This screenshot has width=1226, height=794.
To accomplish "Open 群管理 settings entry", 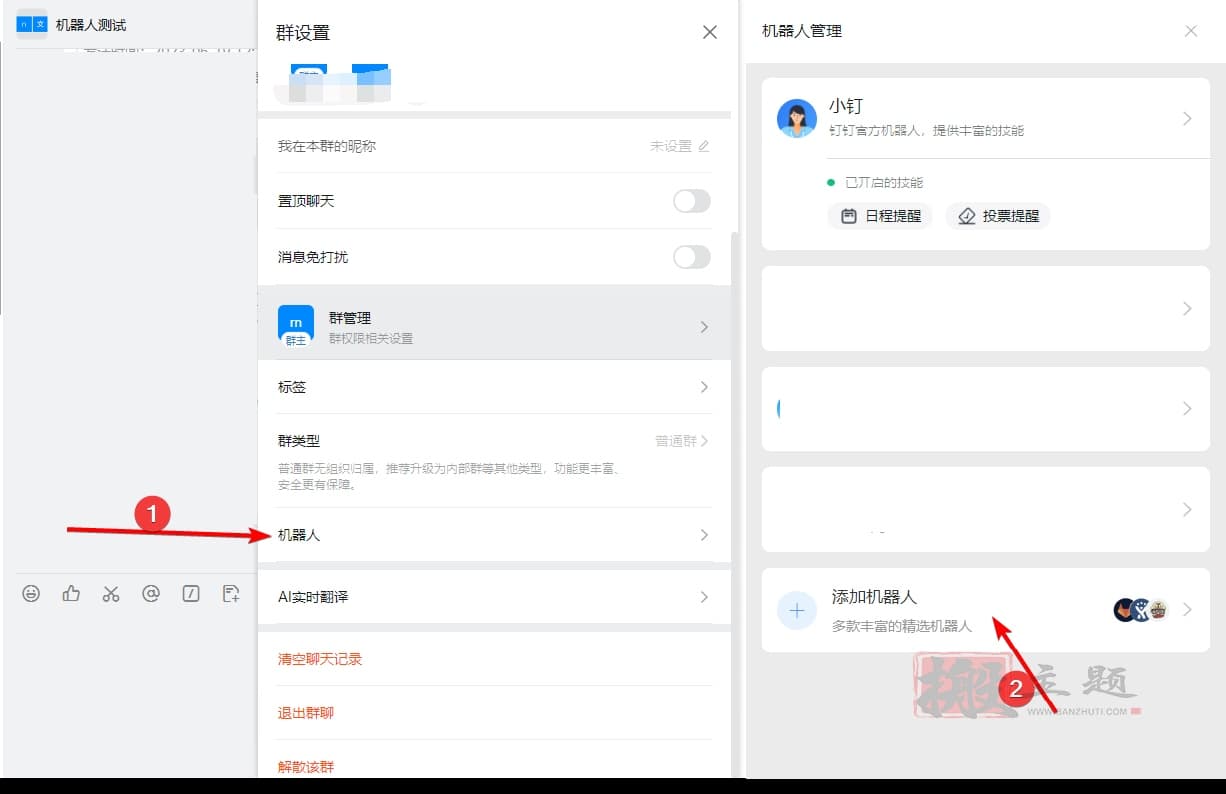I will coord(494,323).
